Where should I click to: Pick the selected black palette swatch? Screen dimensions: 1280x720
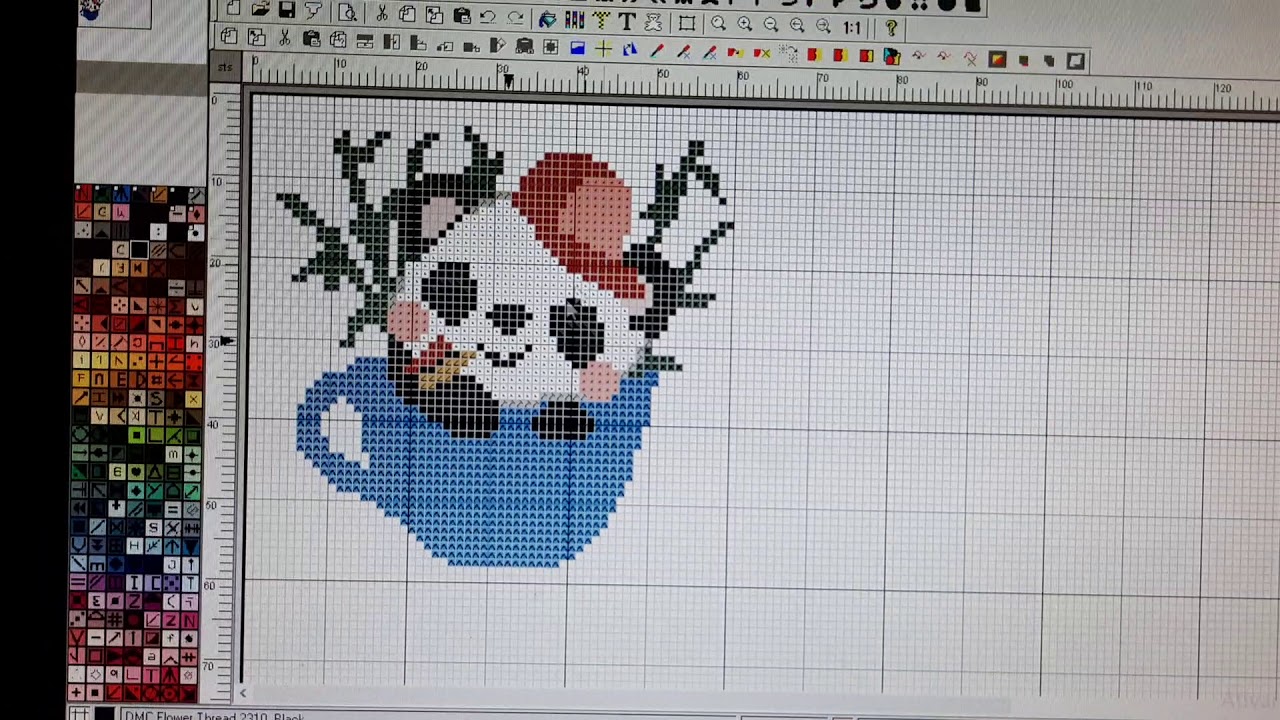pyautogui.click(x=139, y=249)
